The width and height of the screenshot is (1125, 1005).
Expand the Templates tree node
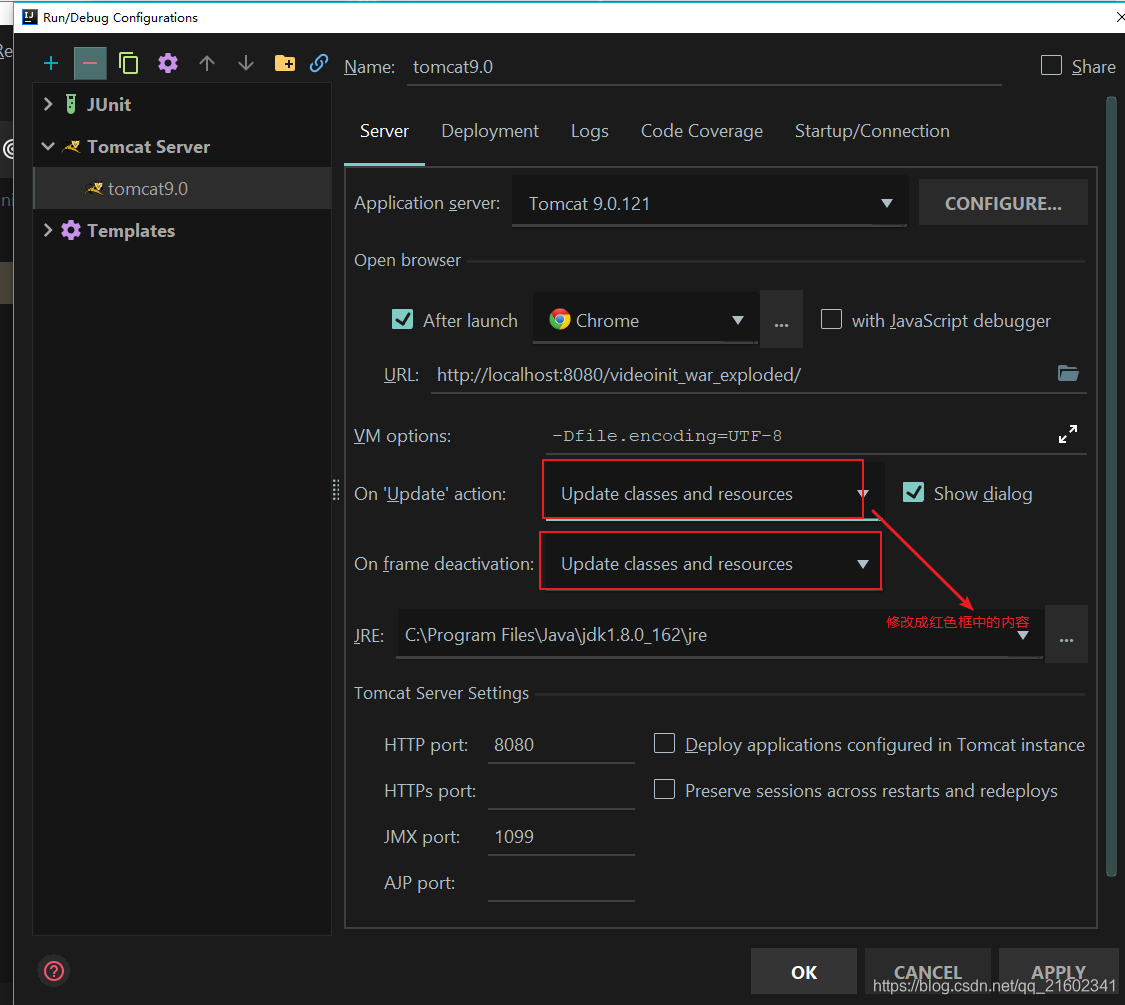pos(48,230)
